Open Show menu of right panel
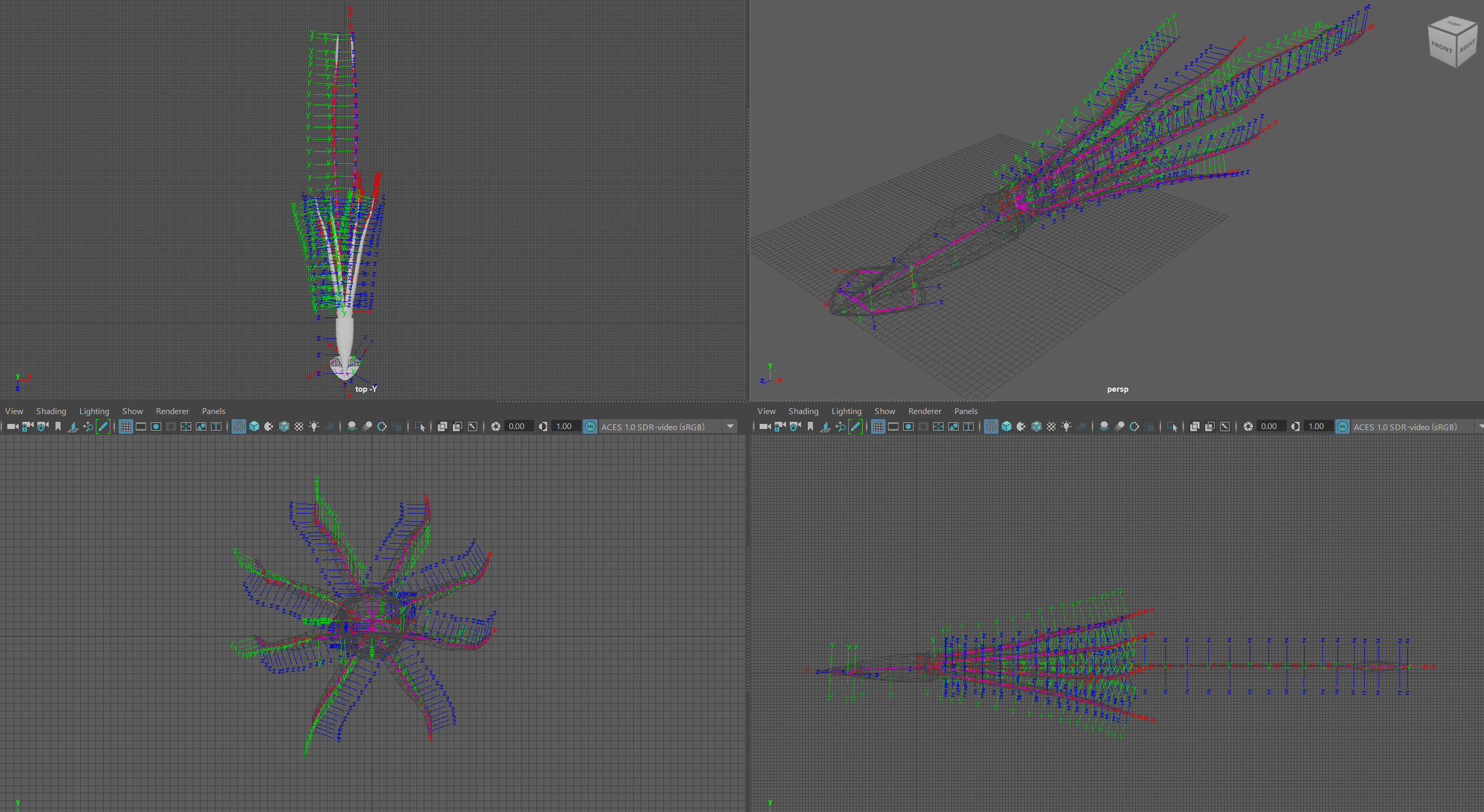Screen dimensions: 1484x812 884,411
